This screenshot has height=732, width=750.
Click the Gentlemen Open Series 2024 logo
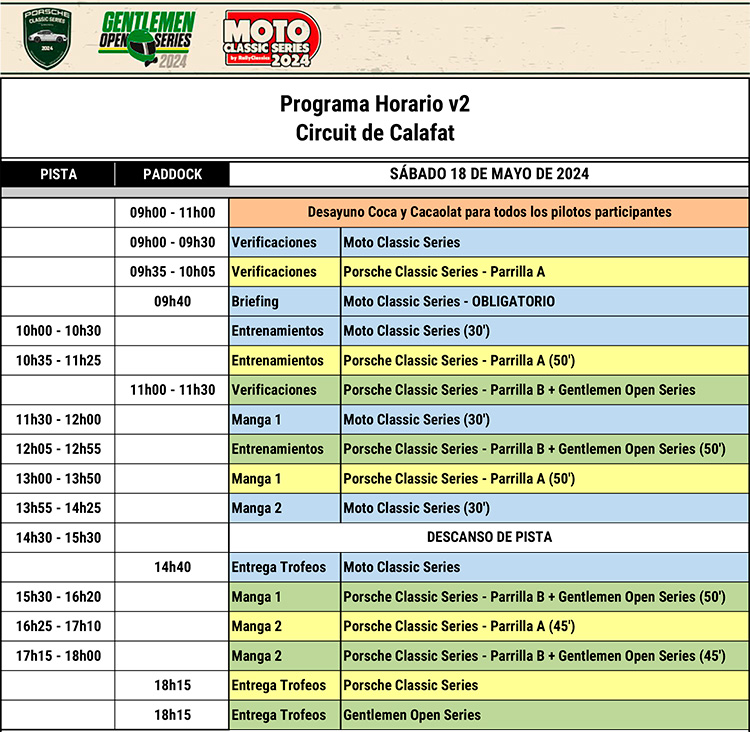click(146, 40)
